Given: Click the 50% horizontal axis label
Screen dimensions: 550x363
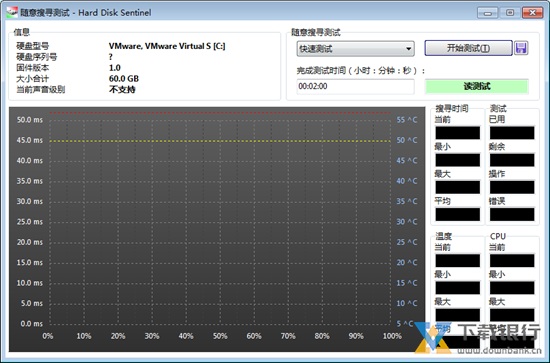Looking at the screenshot, I should tap(220, 336).
